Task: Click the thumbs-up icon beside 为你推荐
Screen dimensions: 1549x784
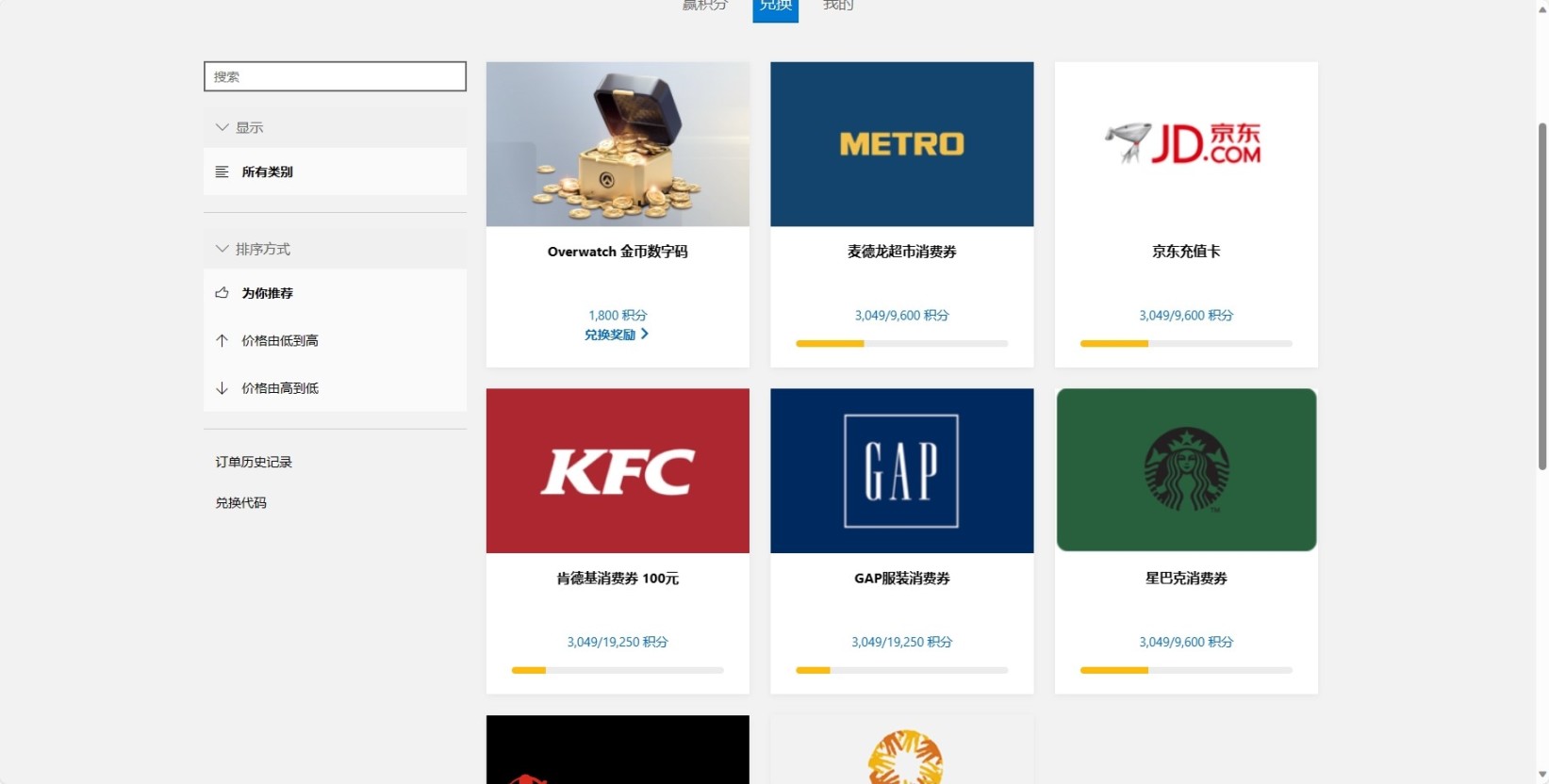Action: point(222,293)
